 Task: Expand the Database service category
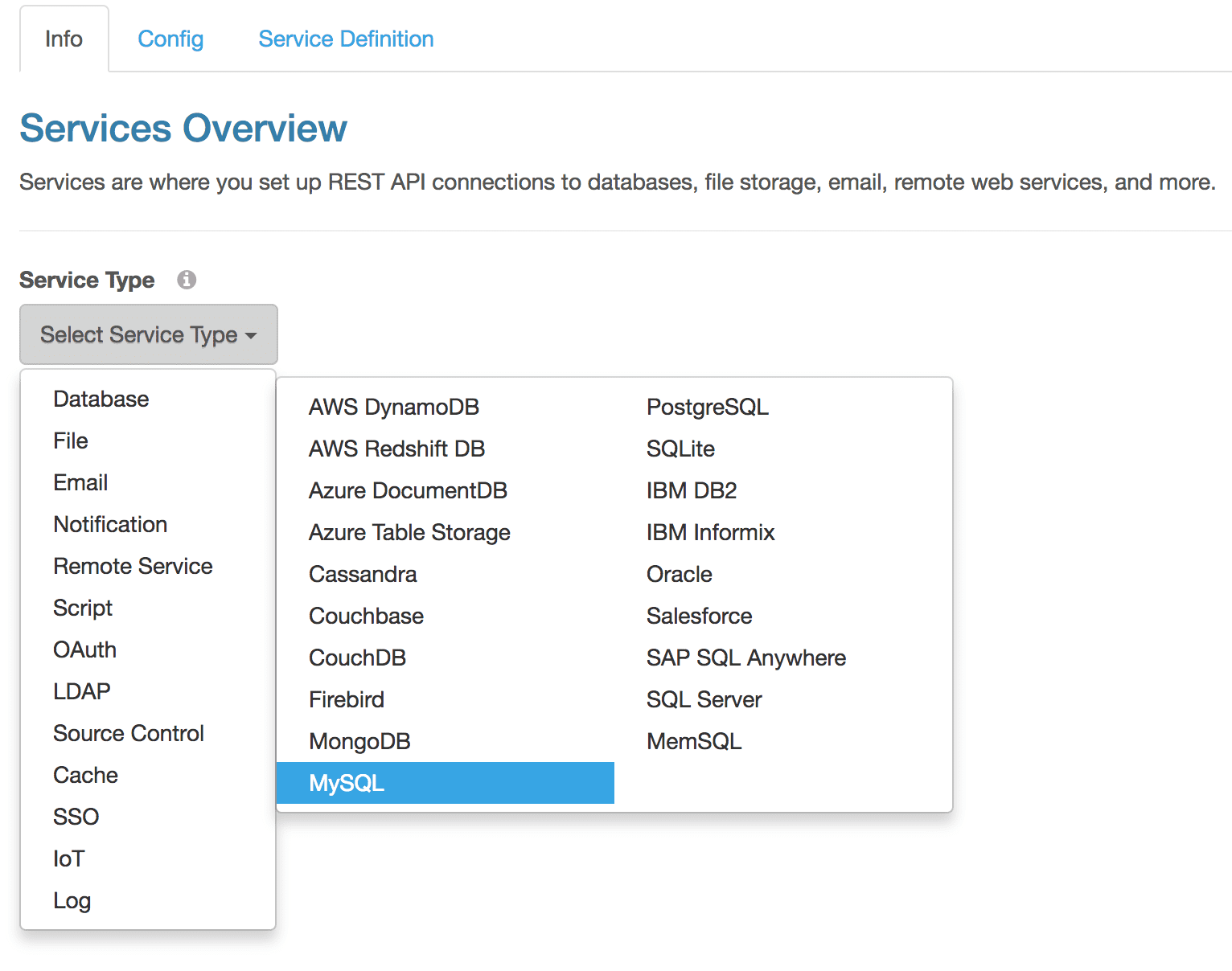pos(101,399)
